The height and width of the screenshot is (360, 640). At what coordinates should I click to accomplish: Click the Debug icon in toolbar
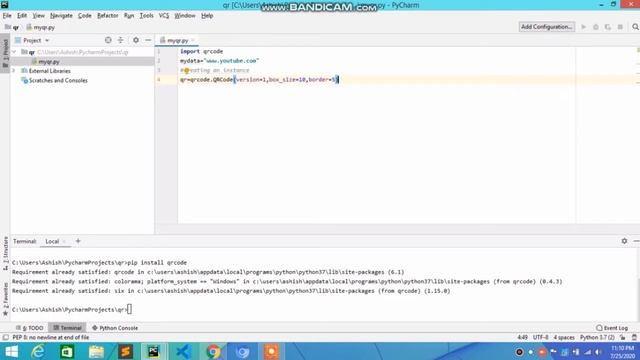pyautogui.click(x=596, y=27)
